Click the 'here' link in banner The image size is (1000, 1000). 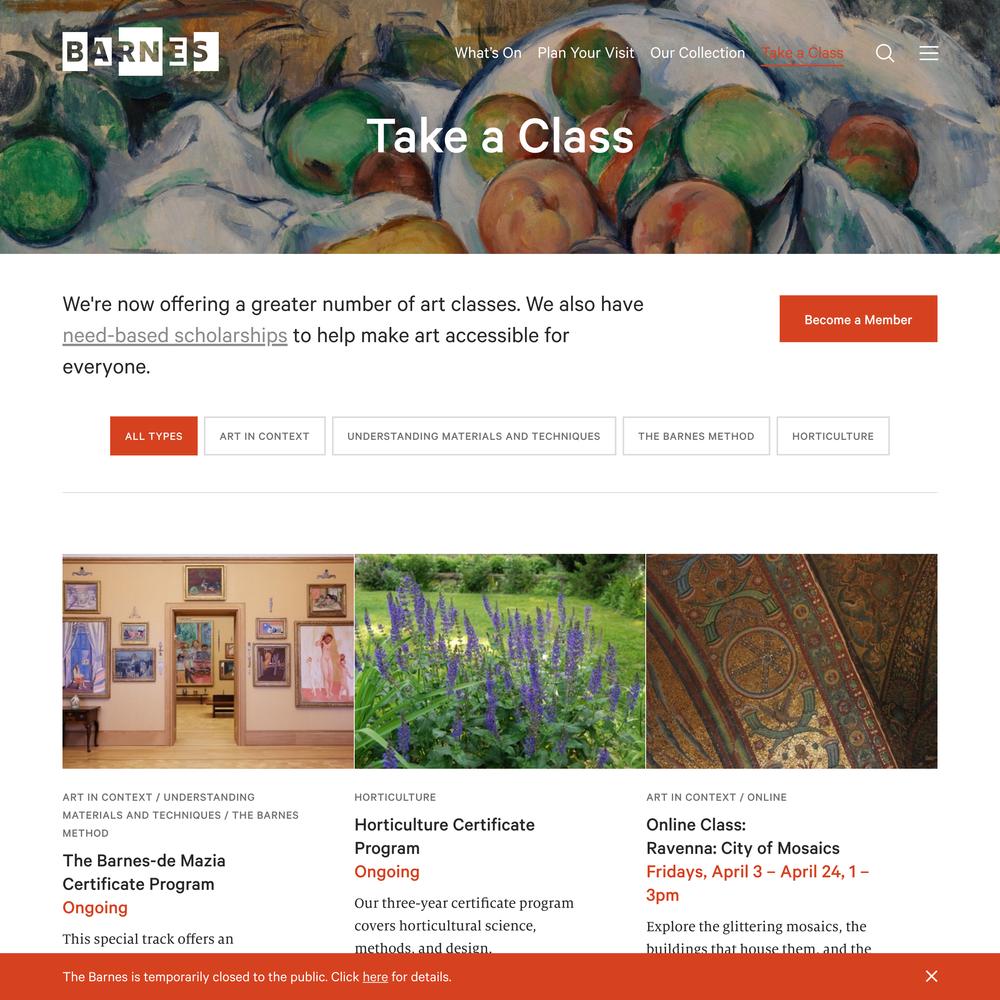(375, 977)
